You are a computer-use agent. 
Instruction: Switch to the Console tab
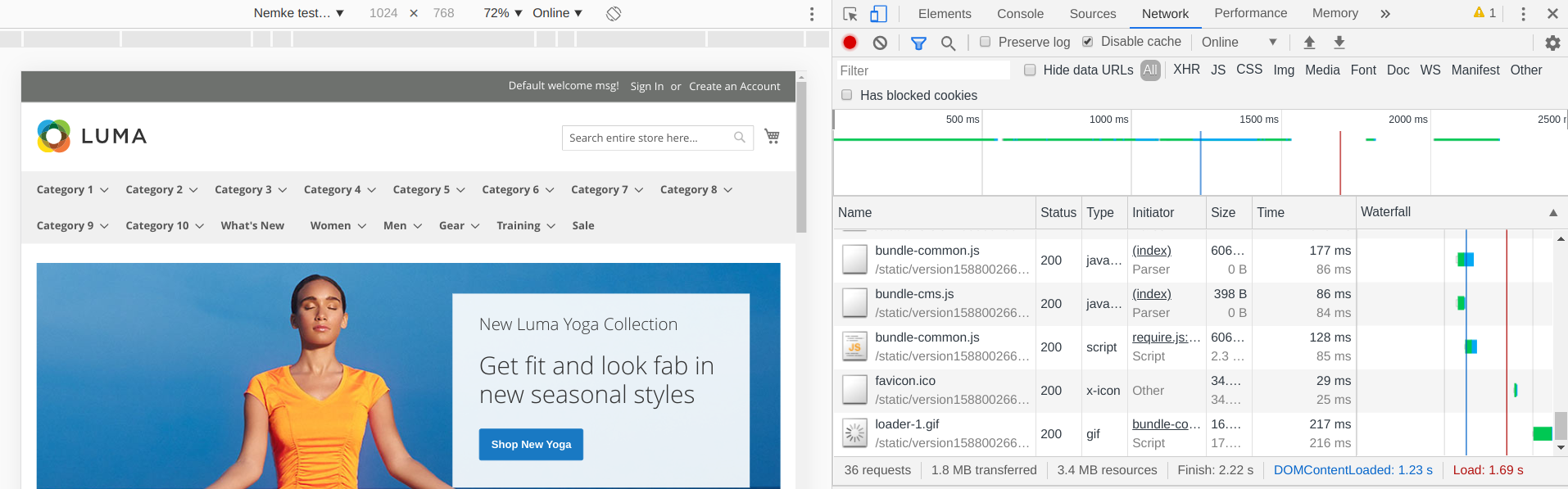point(1020,14)
